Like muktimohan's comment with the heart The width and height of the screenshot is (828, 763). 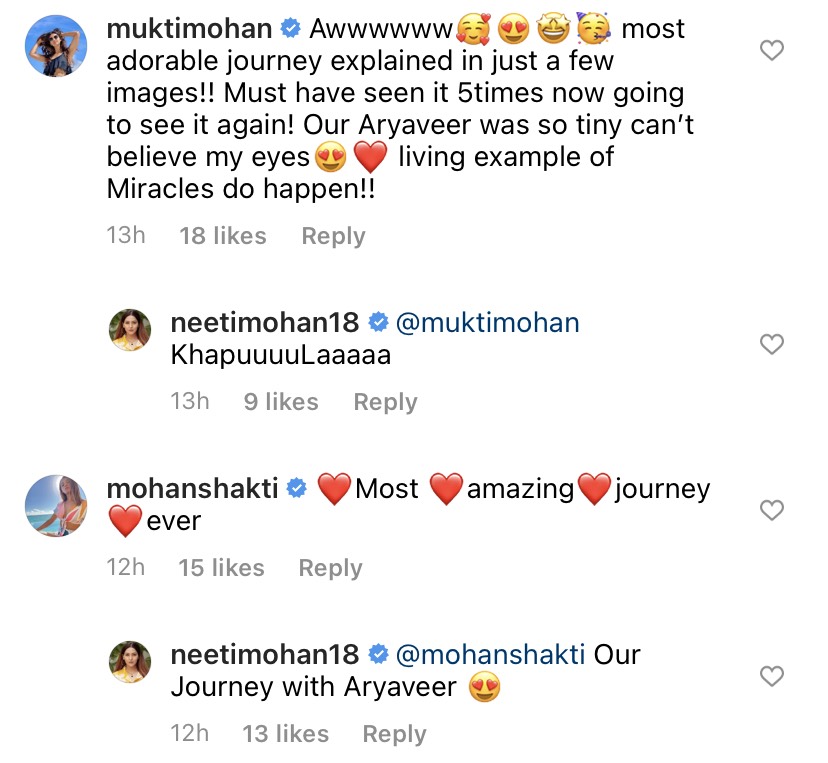pos(772,51)
